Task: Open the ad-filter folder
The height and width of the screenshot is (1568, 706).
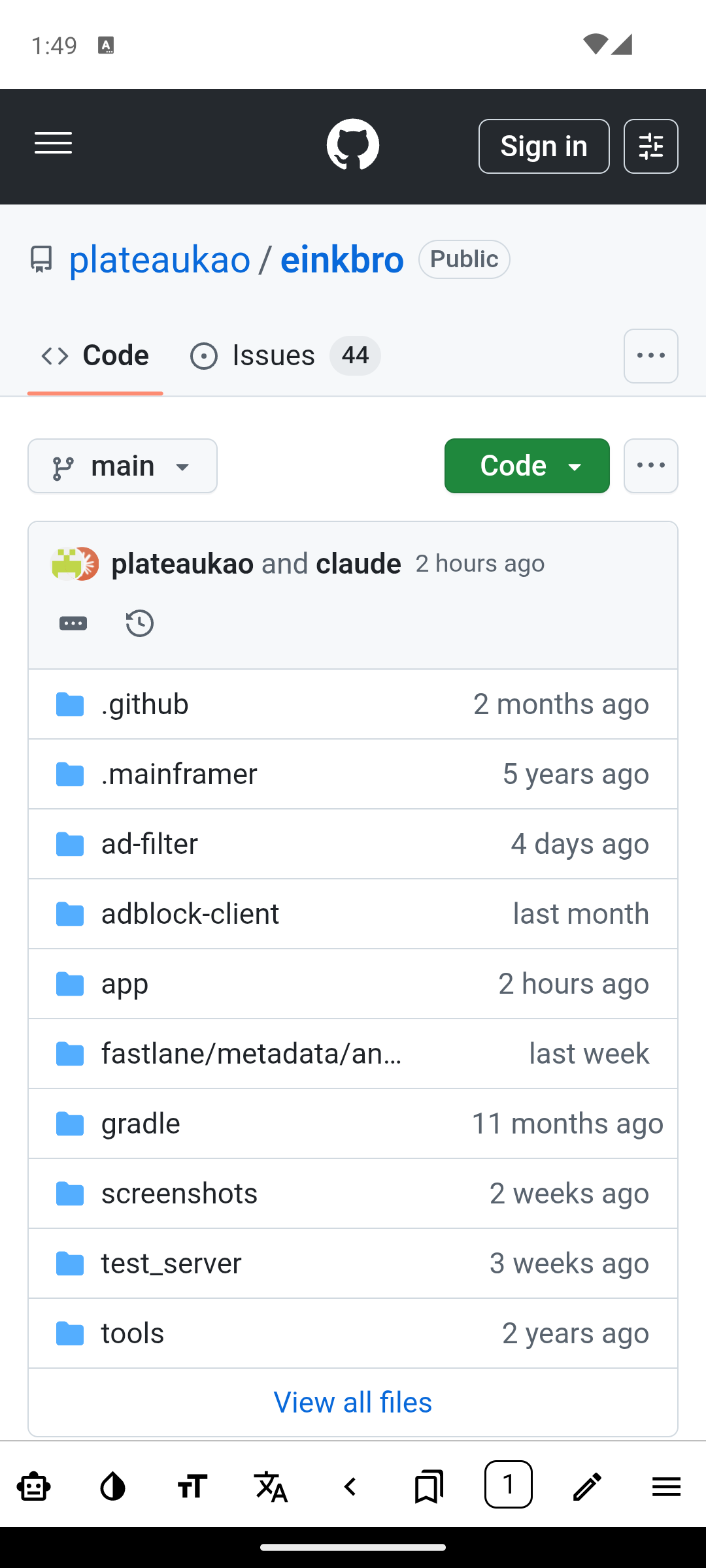Action: (150, 844)
